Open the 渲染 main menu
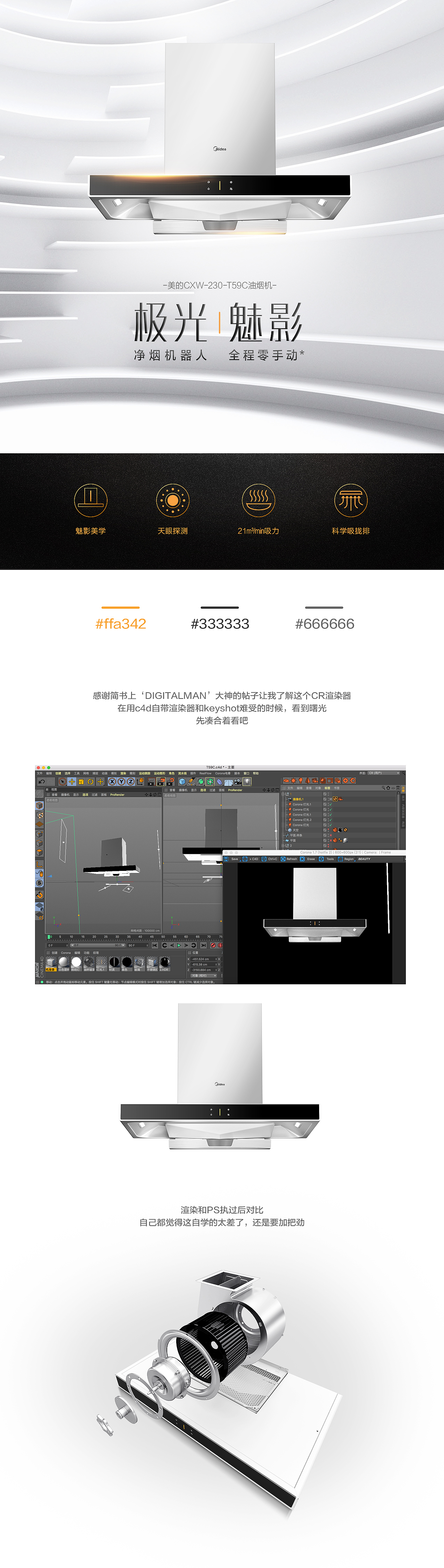Image resolution: width=444 pixels, height=1568 pixels. (x=123, y=773)
